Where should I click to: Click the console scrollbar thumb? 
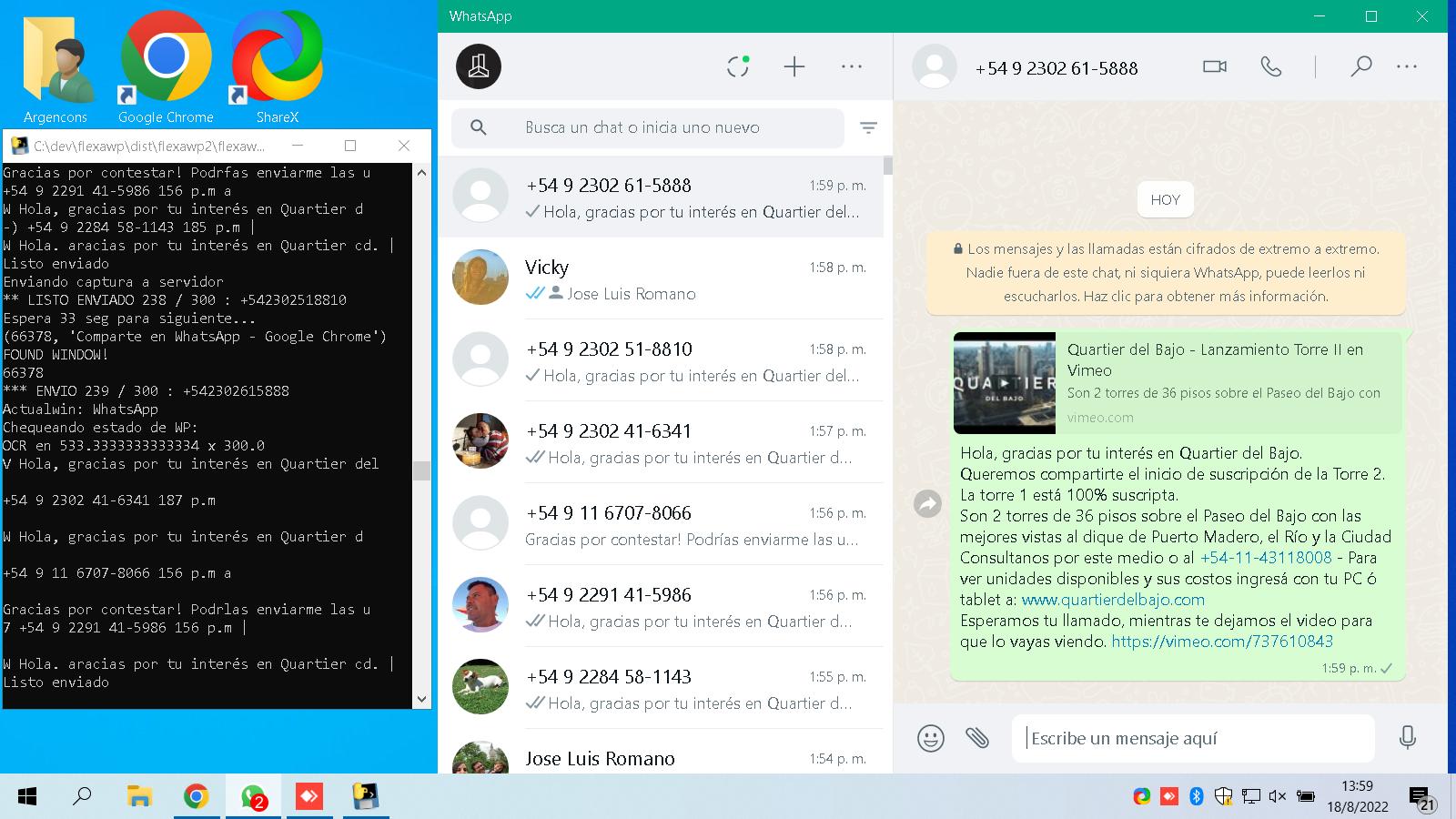pyautogui.click(x=421, y=470)
